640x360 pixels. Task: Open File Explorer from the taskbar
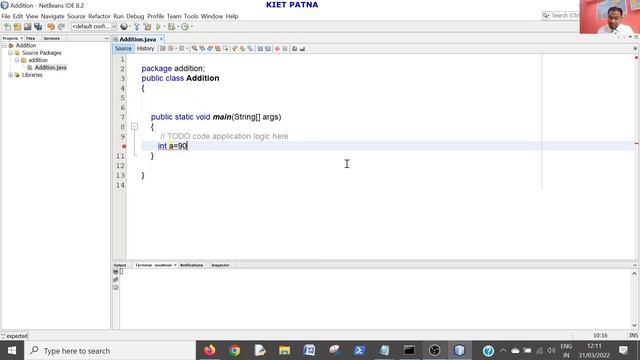[284, 350]
